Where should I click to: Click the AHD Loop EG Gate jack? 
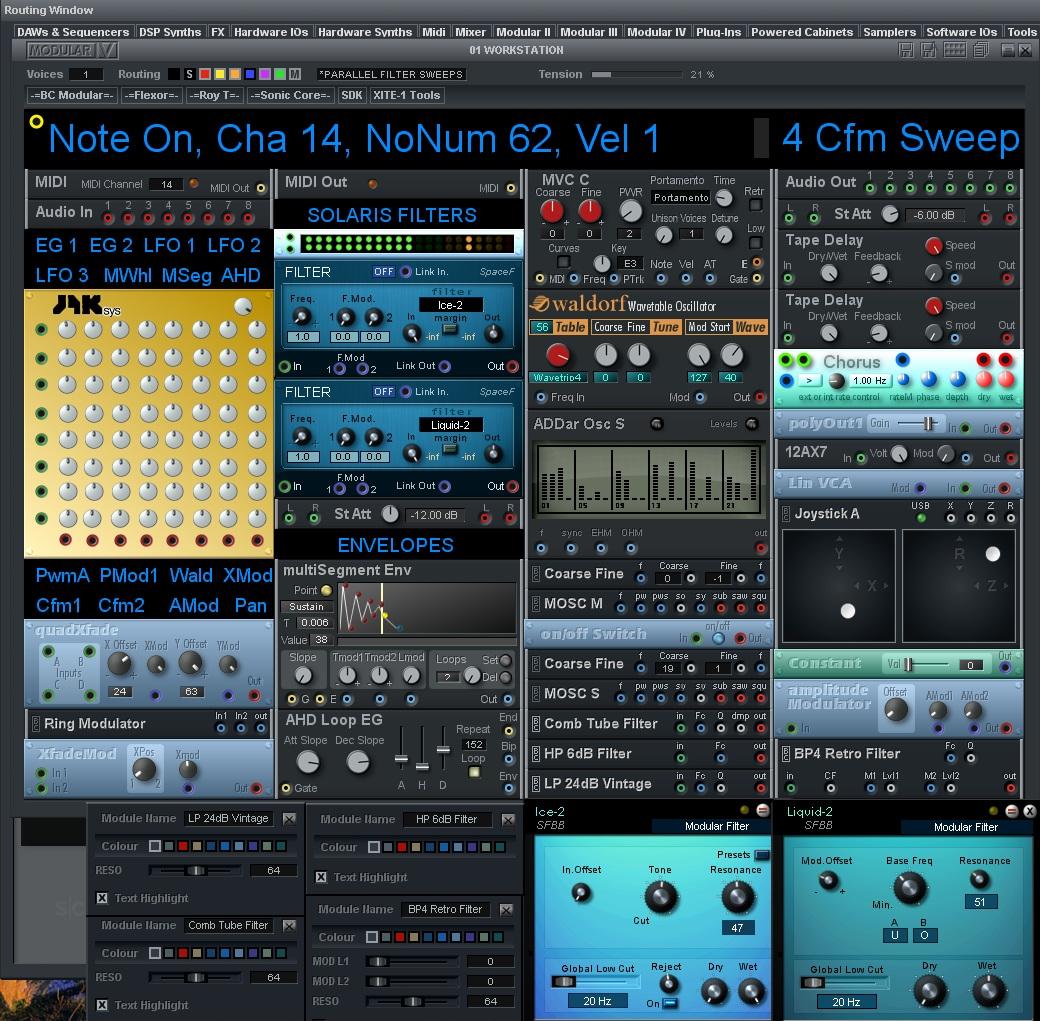click(287, 788)
